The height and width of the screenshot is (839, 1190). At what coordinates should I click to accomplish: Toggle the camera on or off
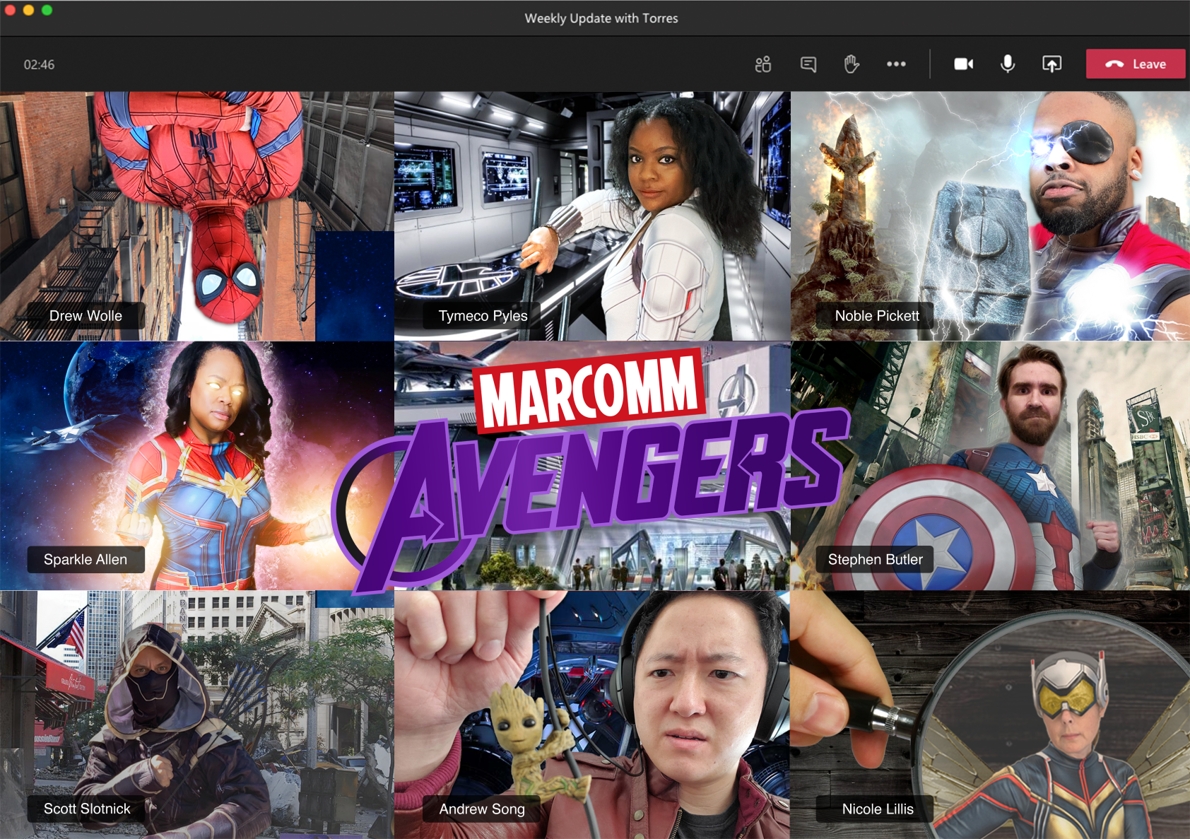point(963,64)
